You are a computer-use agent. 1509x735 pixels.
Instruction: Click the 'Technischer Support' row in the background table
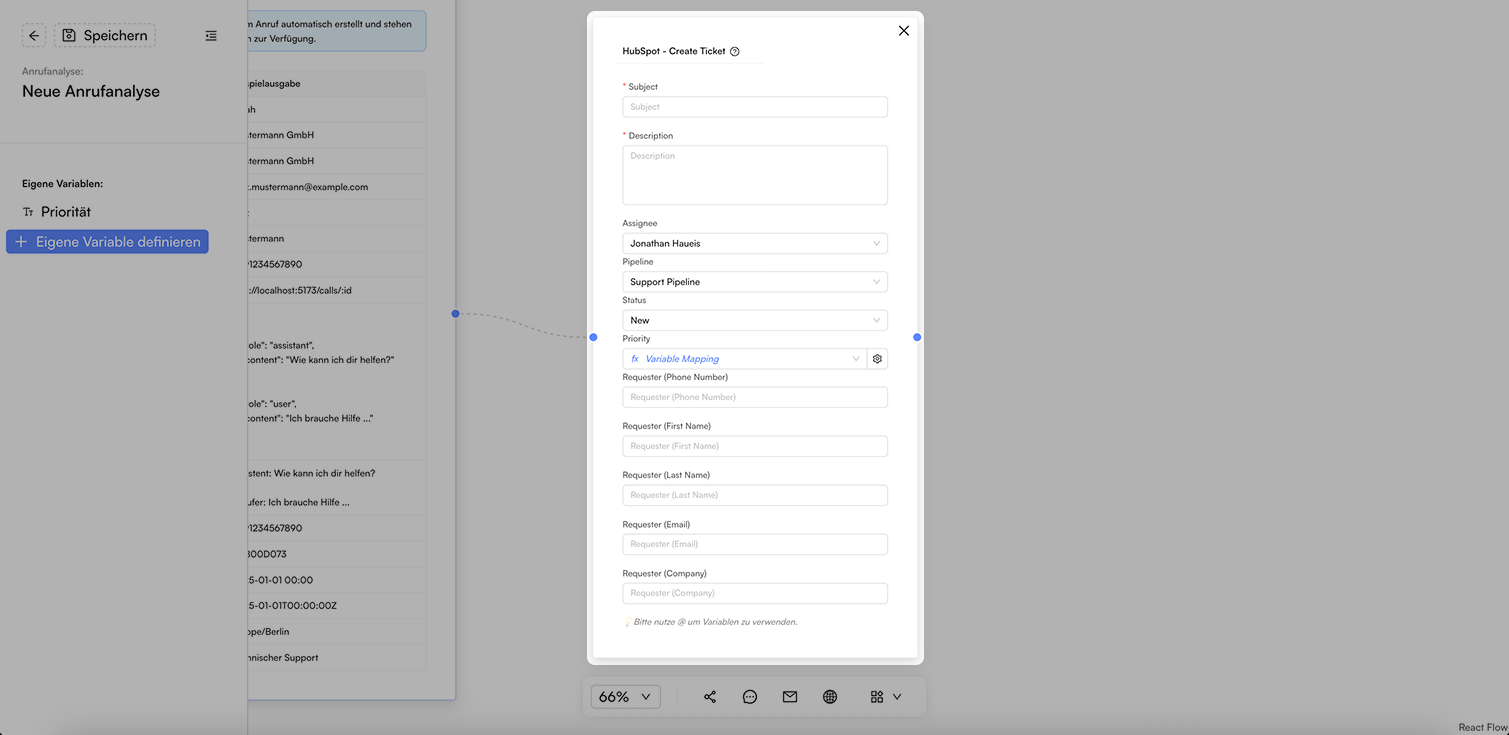pos(337,658)
